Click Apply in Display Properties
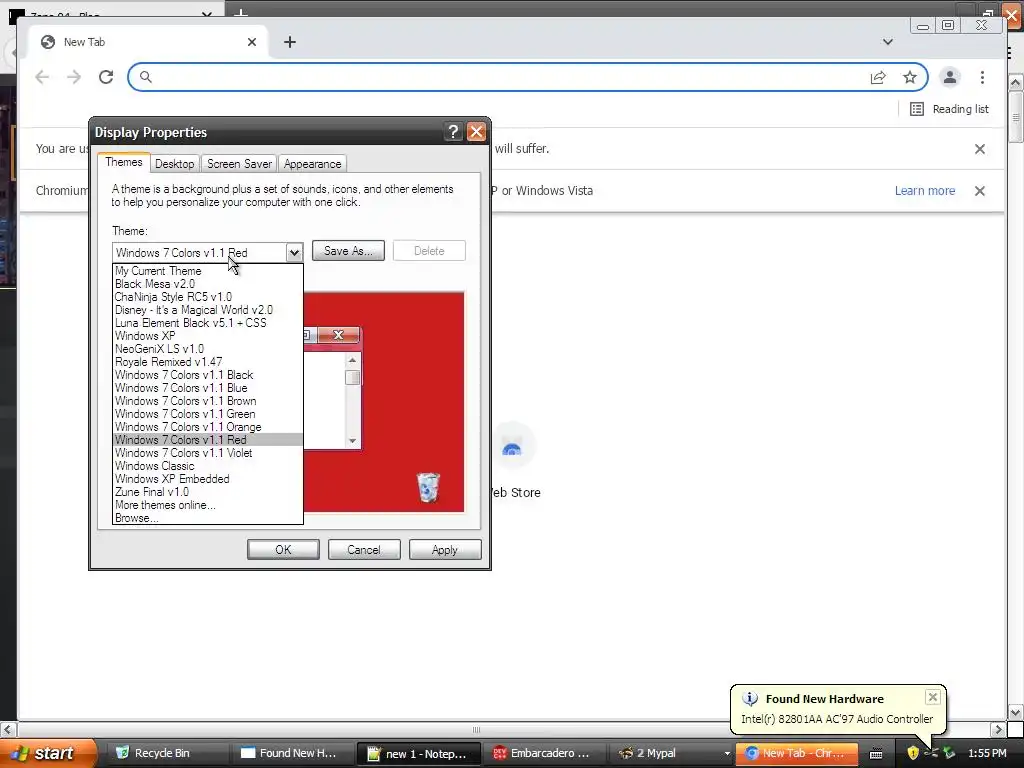This screenshot has width=1024, height=768. point(445,550)
